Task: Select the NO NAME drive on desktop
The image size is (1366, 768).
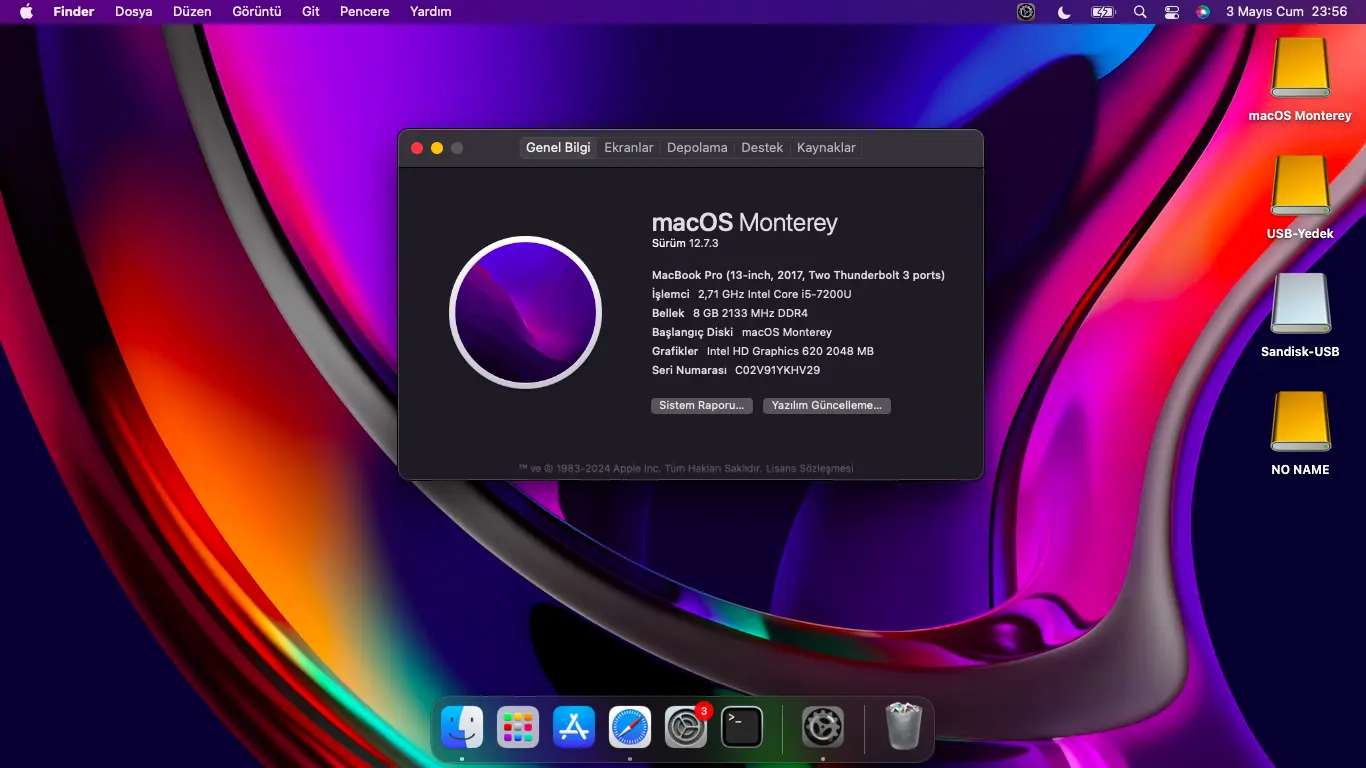Action: 1300,422
